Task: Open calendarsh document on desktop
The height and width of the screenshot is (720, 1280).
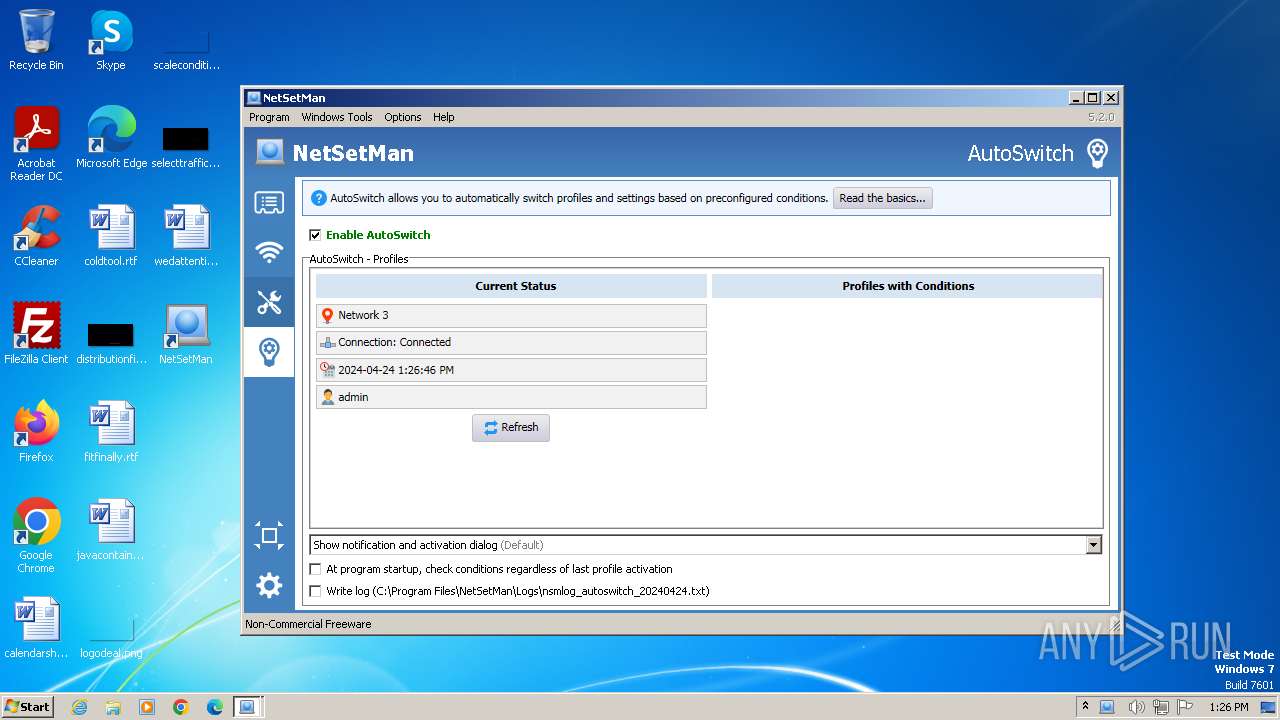Action: 36,628
